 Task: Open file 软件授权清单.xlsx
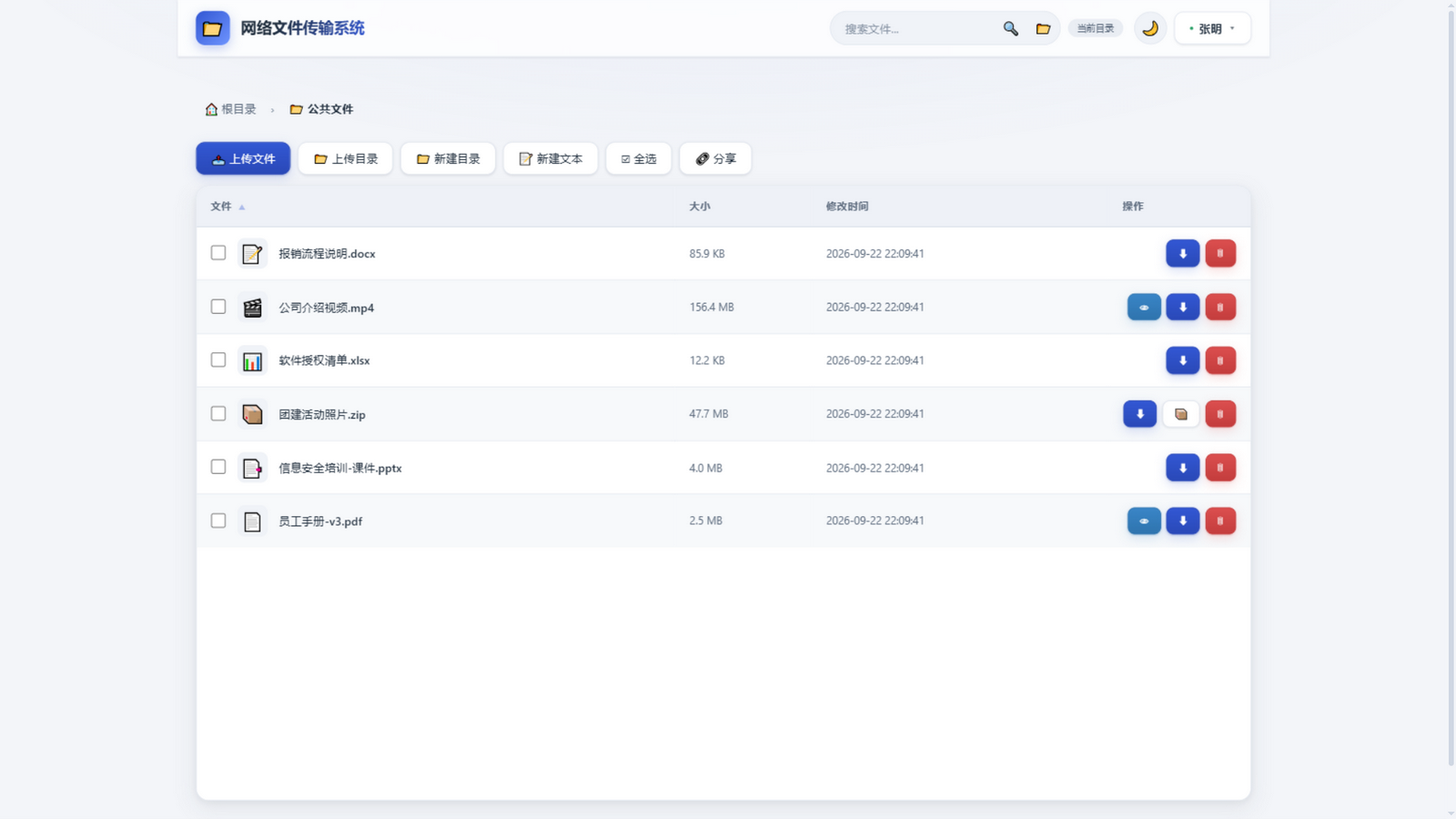click(x=324, y=360)
